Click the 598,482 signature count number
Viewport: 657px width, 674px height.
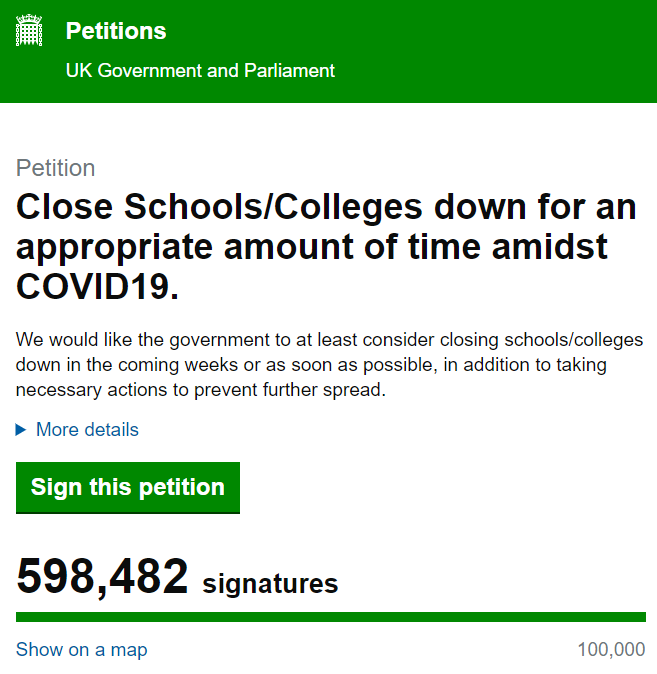102,577
